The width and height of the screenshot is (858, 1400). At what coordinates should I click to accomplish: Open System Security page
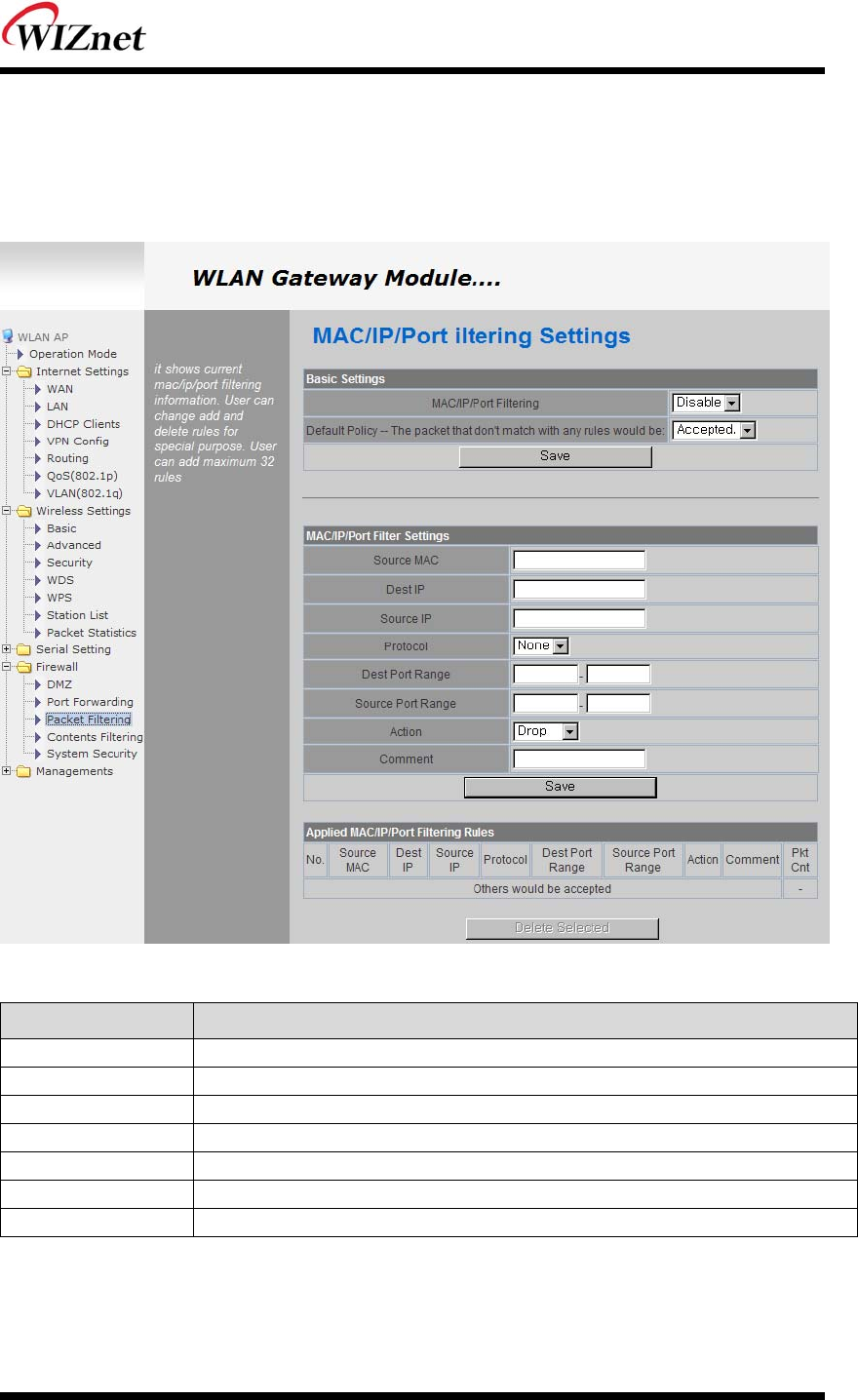point(92,754)
